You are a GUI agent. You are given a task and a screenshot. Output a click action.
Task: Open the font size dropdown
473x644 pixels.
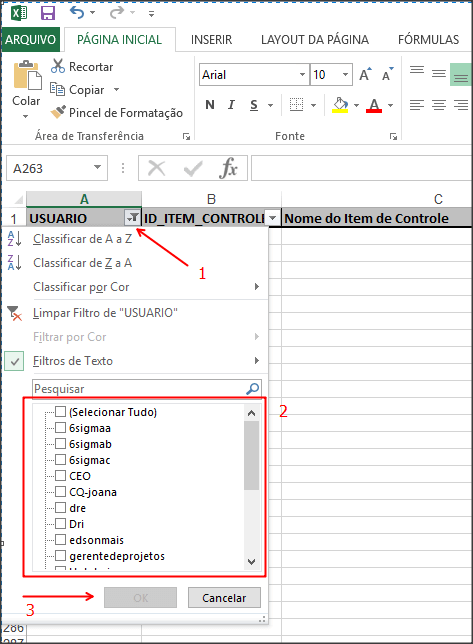[345, 74]
